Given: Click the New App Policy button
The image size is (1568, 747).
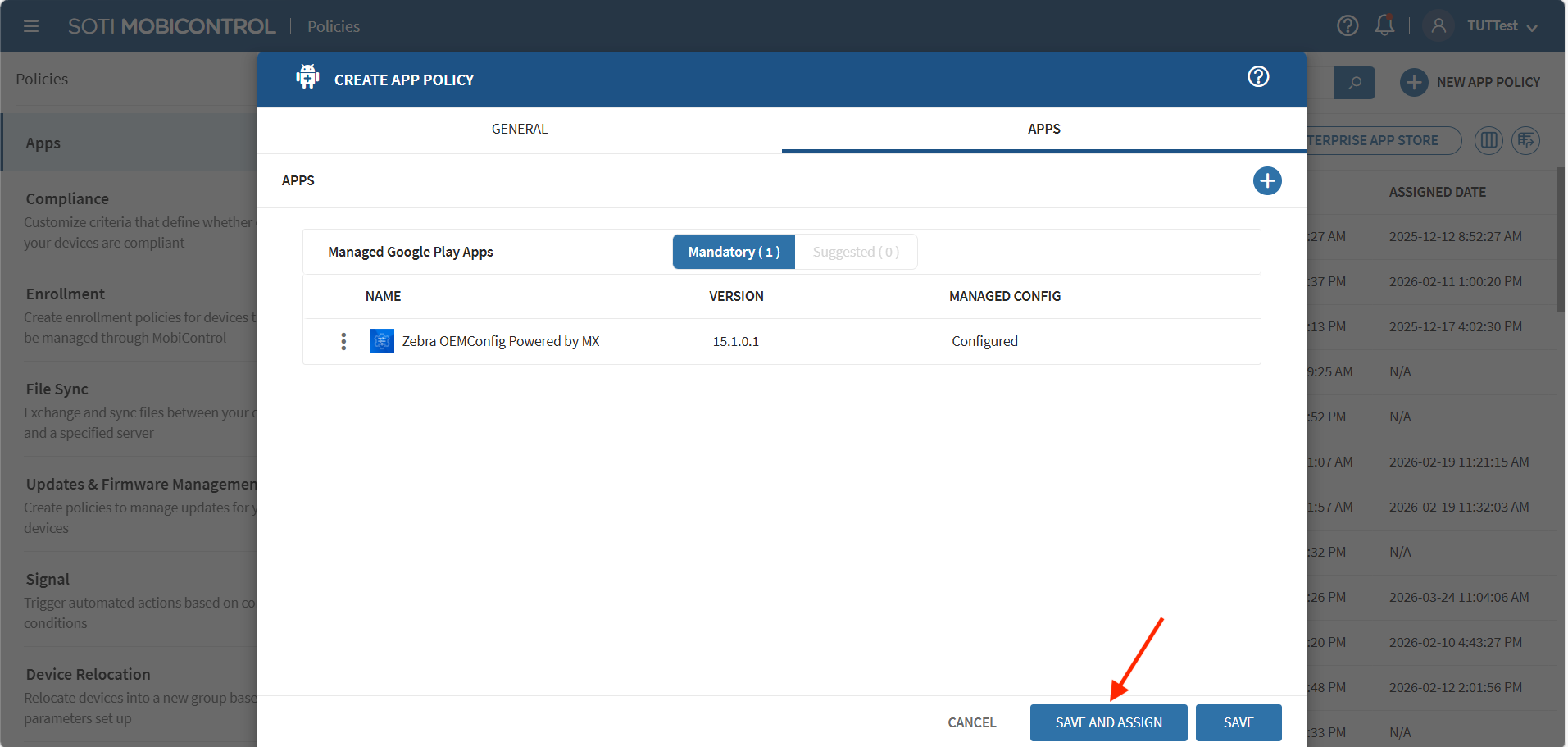Looking at the screenshot, I should coord(1470,83).
